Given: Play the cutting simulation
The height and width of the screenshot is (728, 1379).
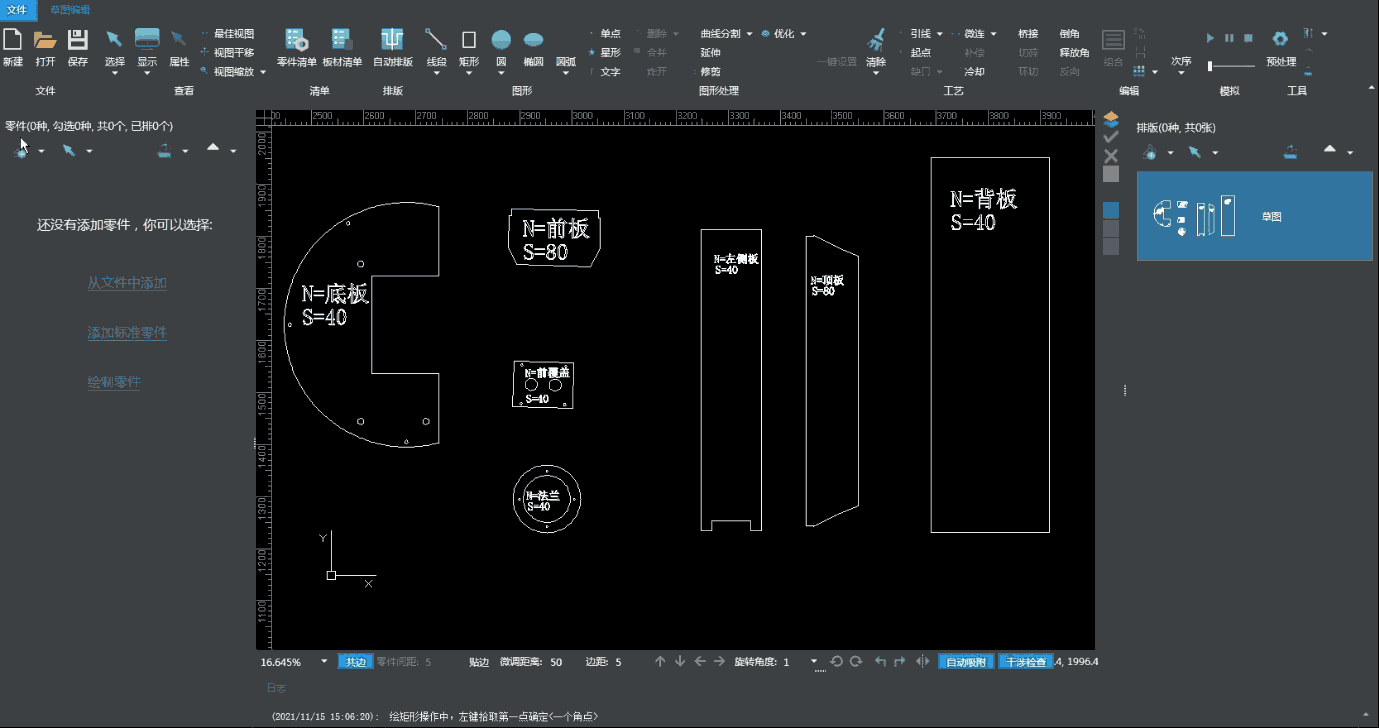Looking at the screenshot, I should (x=1210, y=38).
